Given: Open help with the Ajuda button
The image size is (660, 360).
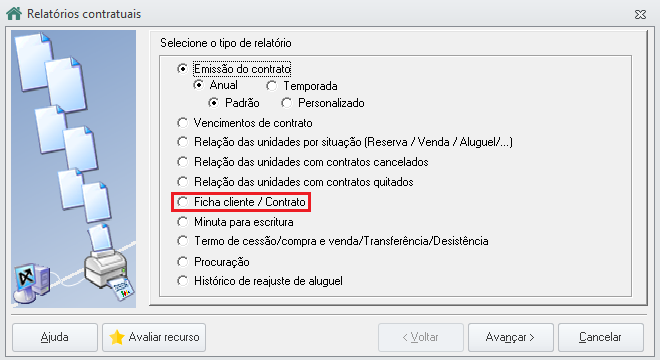Looking at the screenshot, I should click(x=55, y=337).
